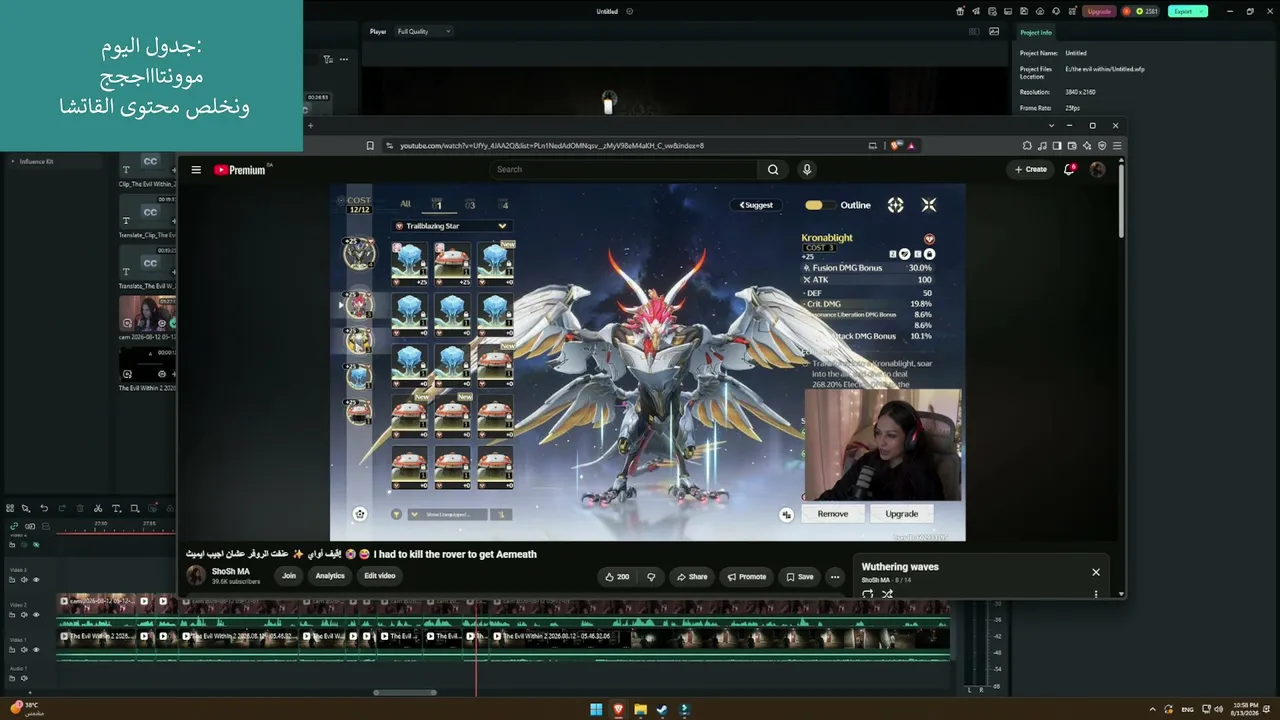
Task: Open Brave browser from the taskbar
Action: tap(618, 710)
